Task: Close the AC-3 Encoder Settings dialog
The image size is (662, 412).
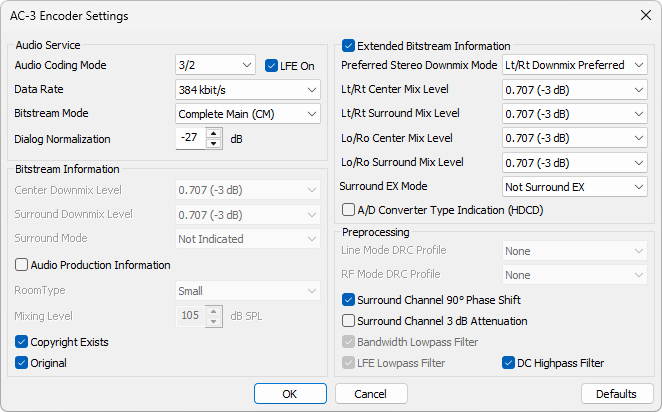Action: tap(646, 15)
